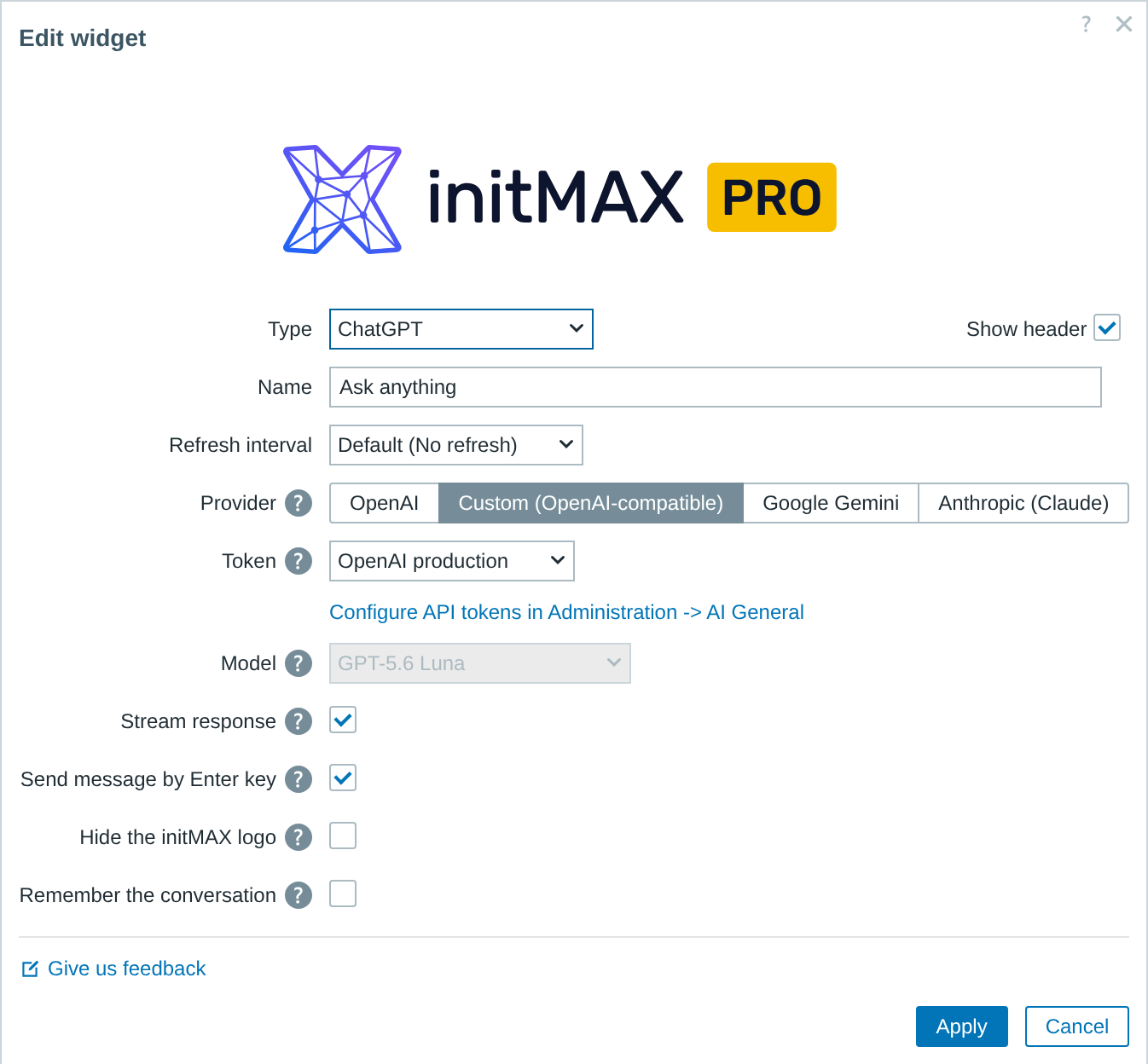Enable Remember the conversation checkbox
This screenshot has height=1064, width=1148.
pos(343,894)
